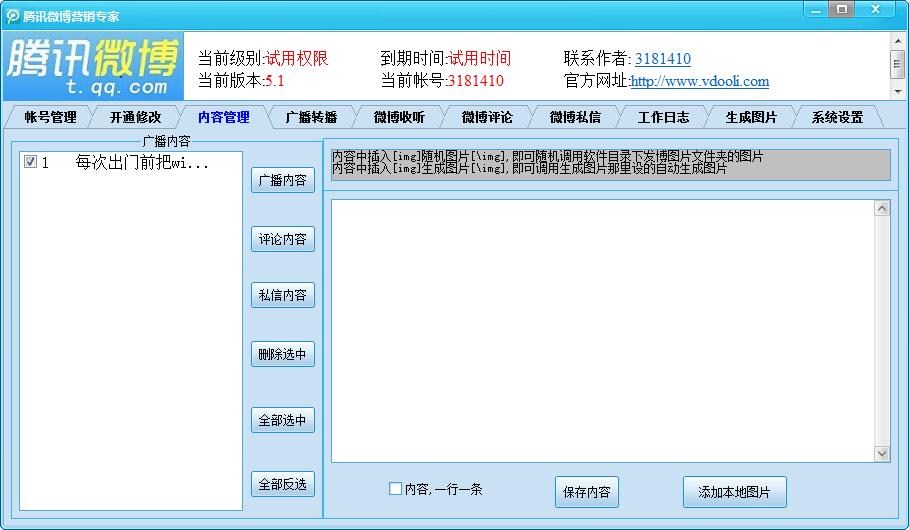The height and width of the screenshot is (530, 909).
Task: Click the header panel scrollbar thumb
Action: [x=898, y=64]
